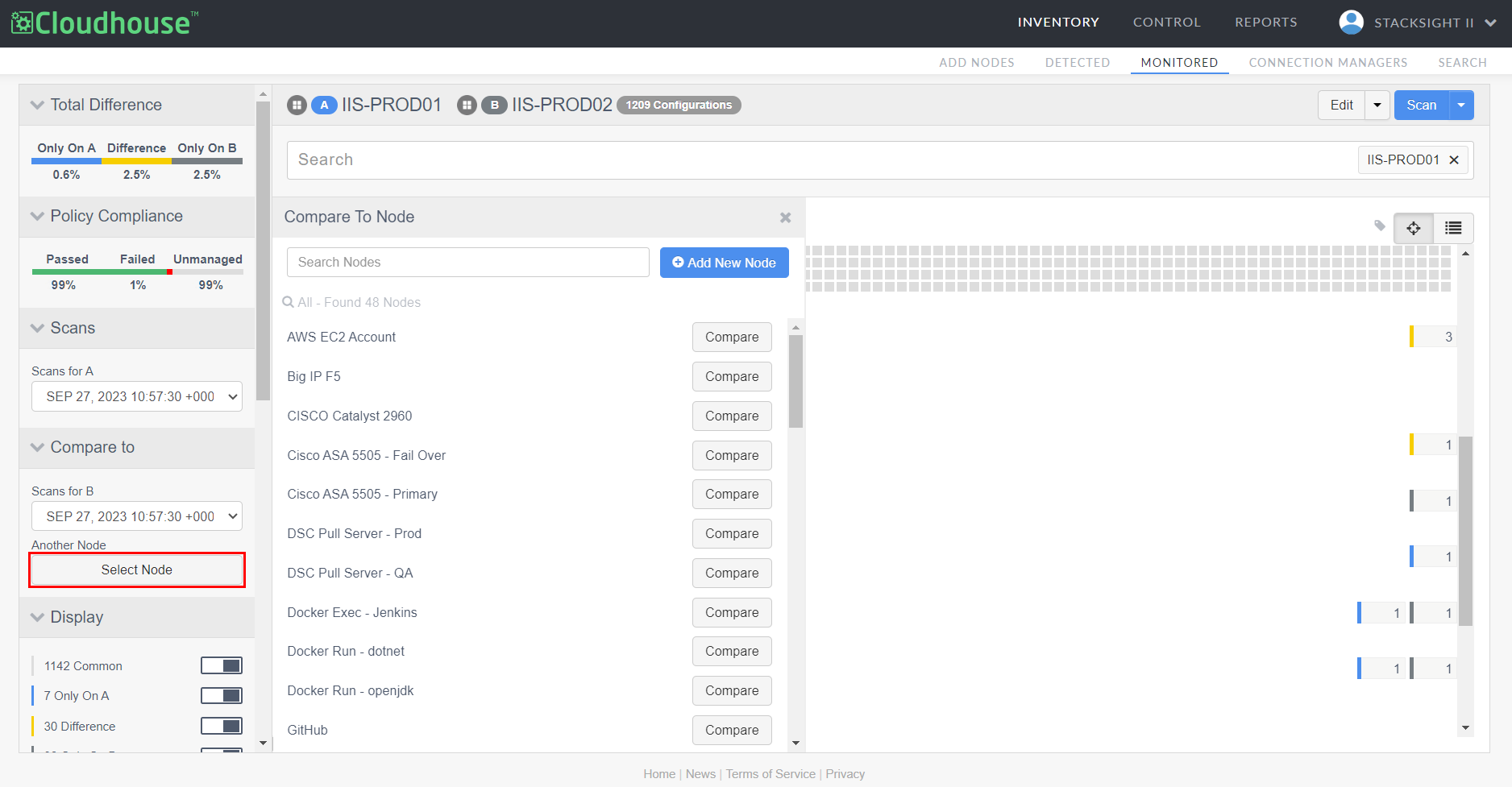Open the Search tab
Viewport: 1512px width, 787px height.
1462,63
